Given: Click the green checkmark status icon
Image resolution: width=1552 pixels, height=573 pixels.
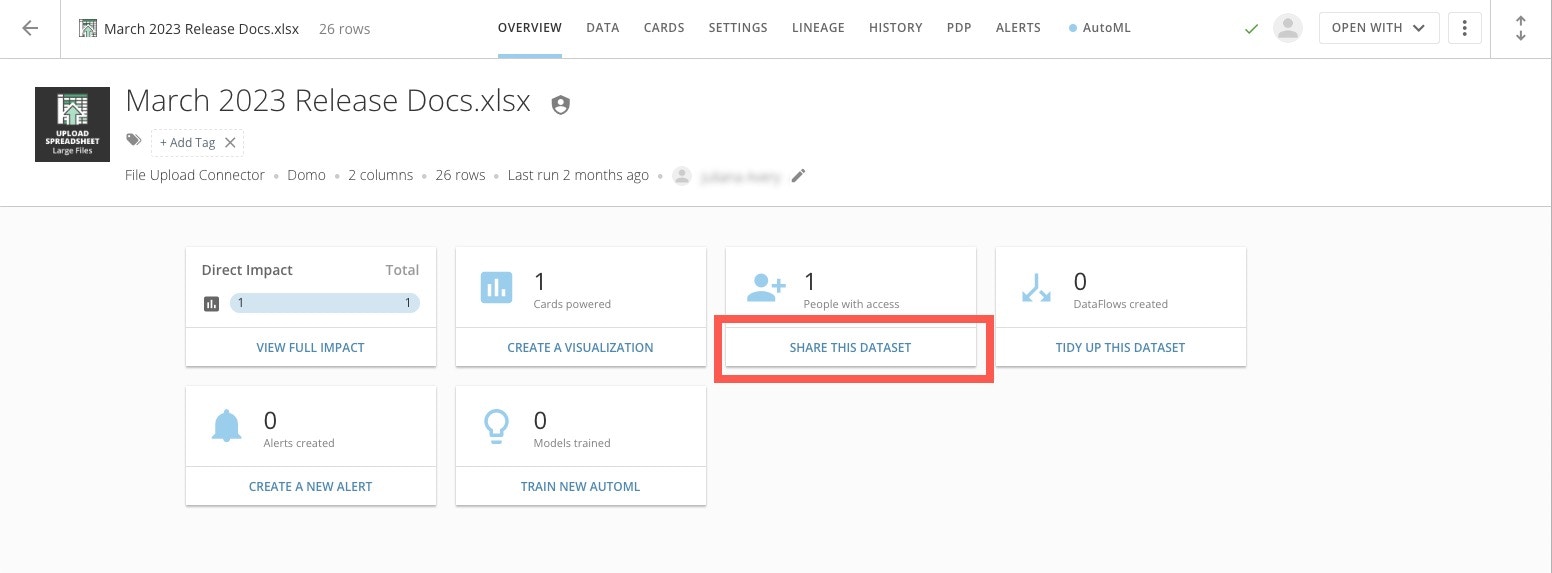Looking at the screenshot, I should tap(1251, 29).
